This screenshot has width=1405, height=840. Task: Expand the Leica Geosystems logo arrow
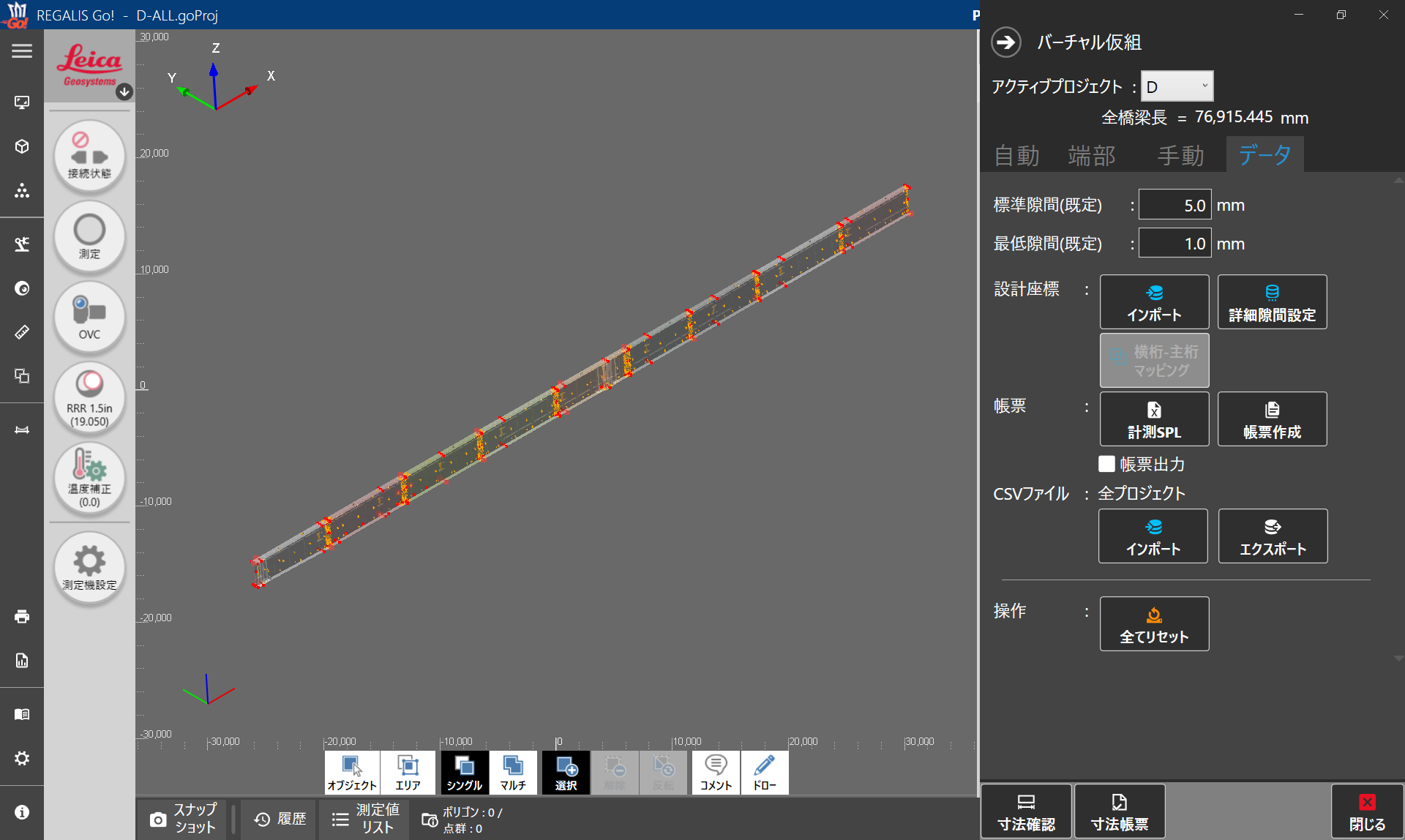coord(124,91)
